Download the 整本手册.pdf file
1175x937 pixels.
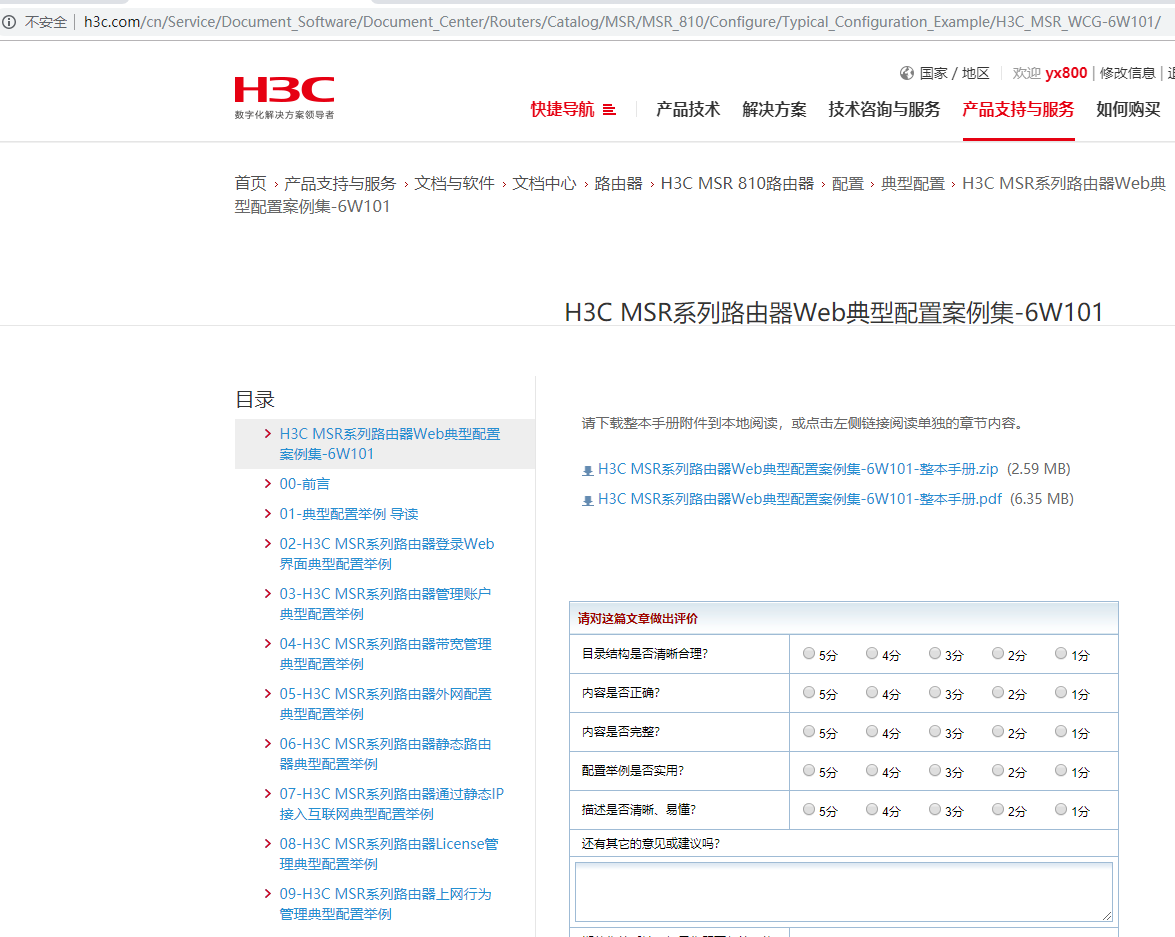[x=800, y=499]
